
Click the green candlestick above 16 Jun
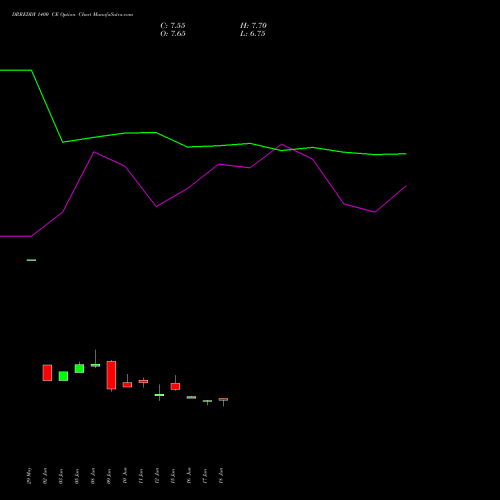(x=191, y=397)
